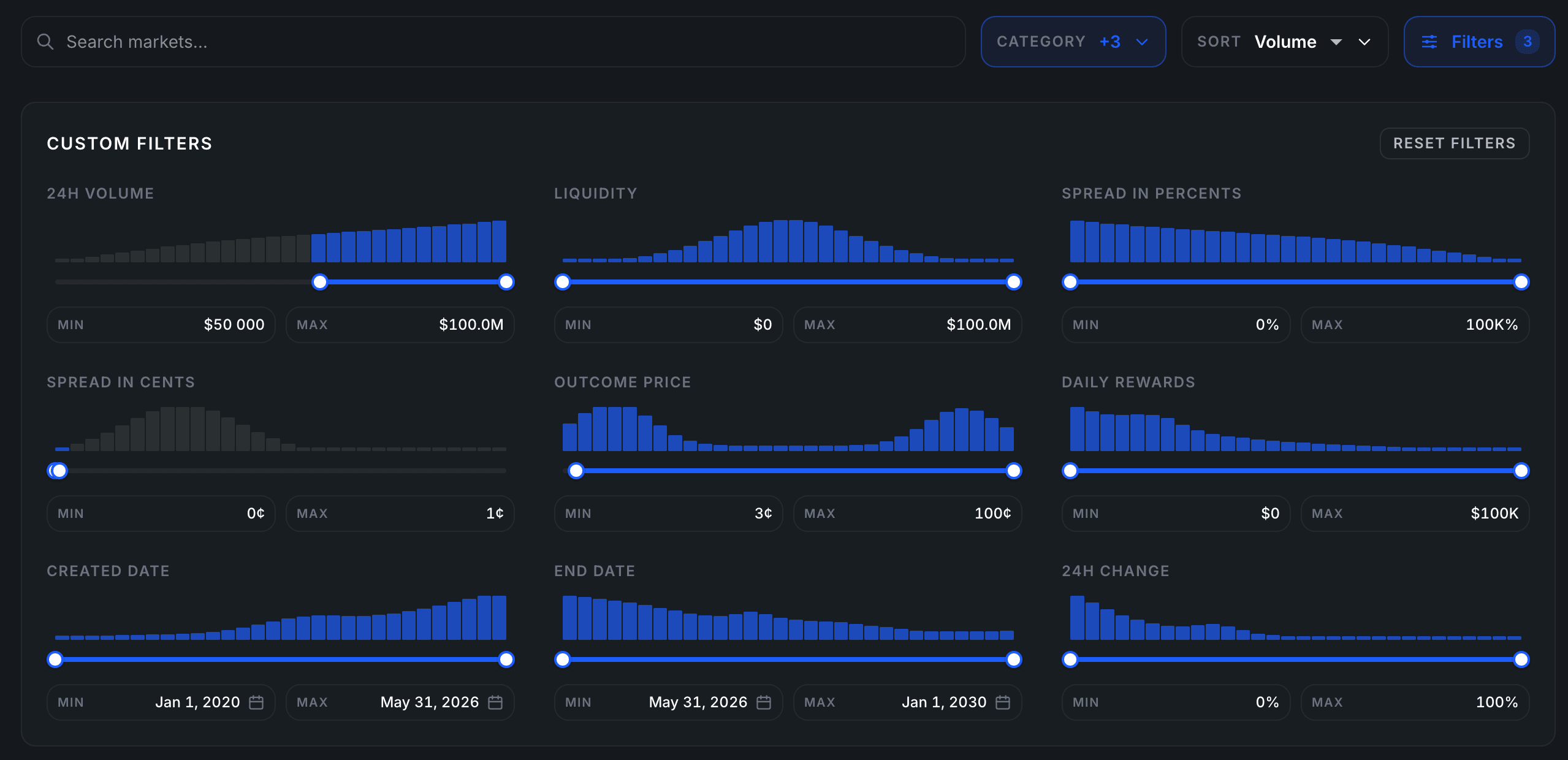Edit Spread in Cents min 0¢ field
Screen dimensions: 1568x760
coord(161,514)
